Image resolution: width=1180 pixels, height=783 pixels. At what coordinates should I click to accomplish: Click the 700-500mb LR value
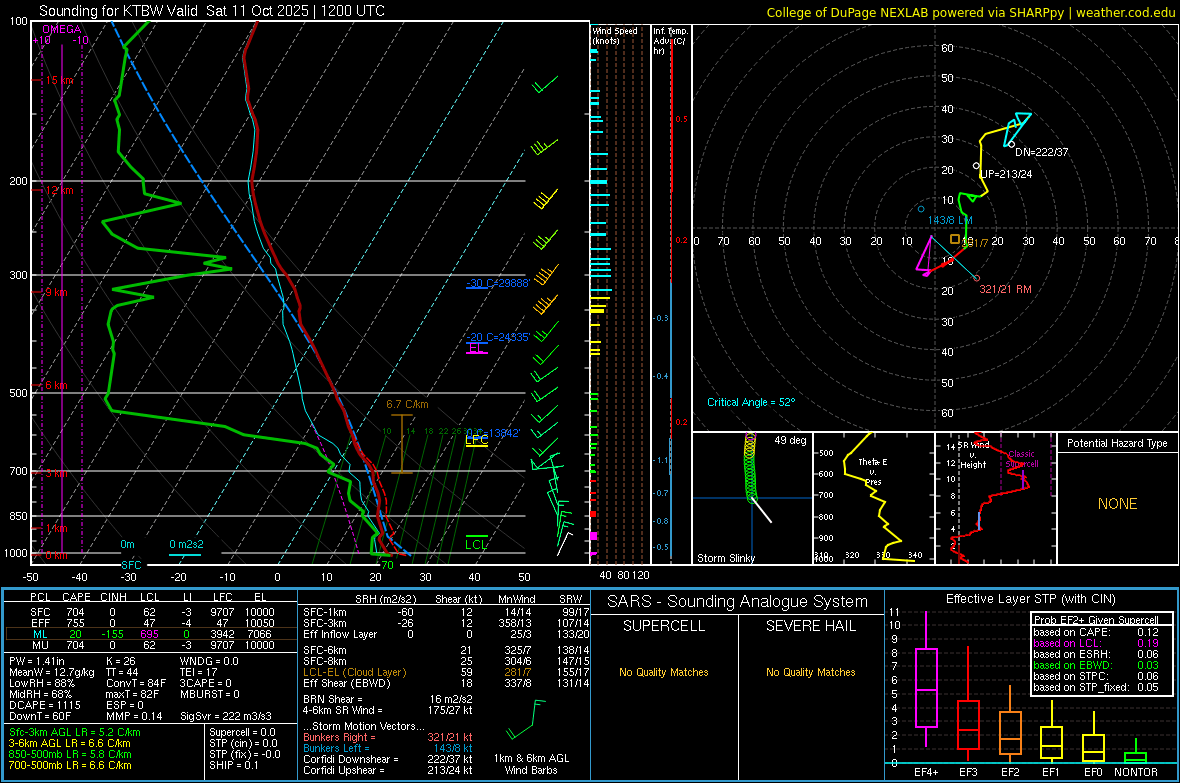(x=70, y=765)
